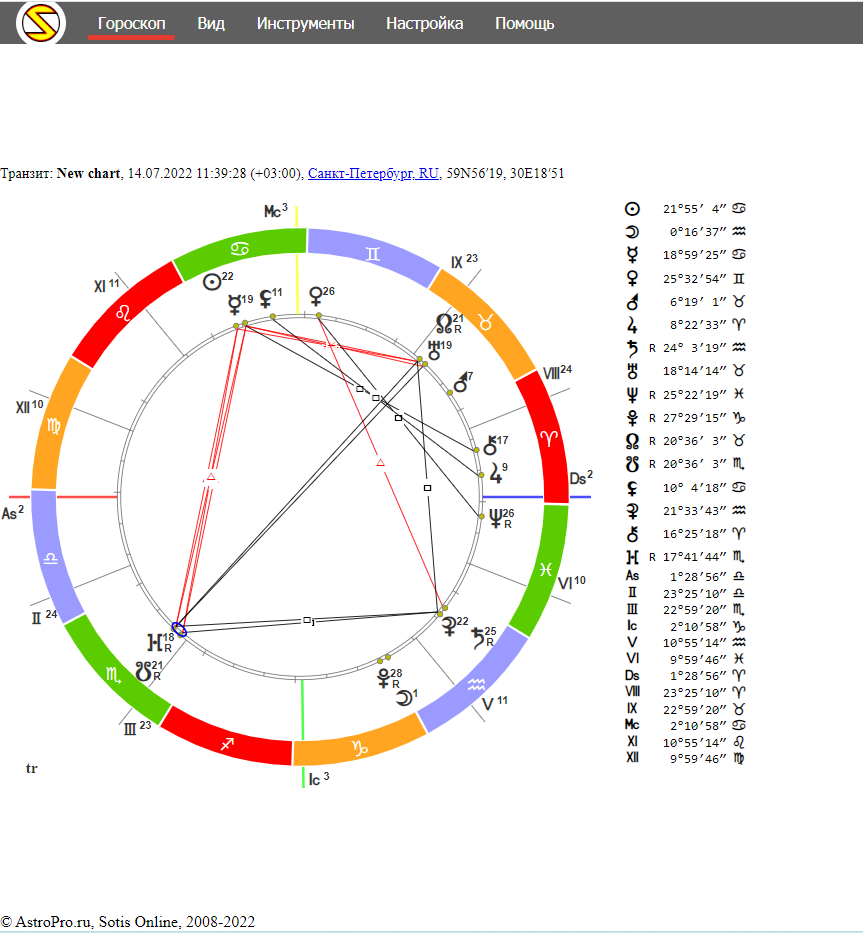Click the Moon glyph in the chart

click(403, 697)
